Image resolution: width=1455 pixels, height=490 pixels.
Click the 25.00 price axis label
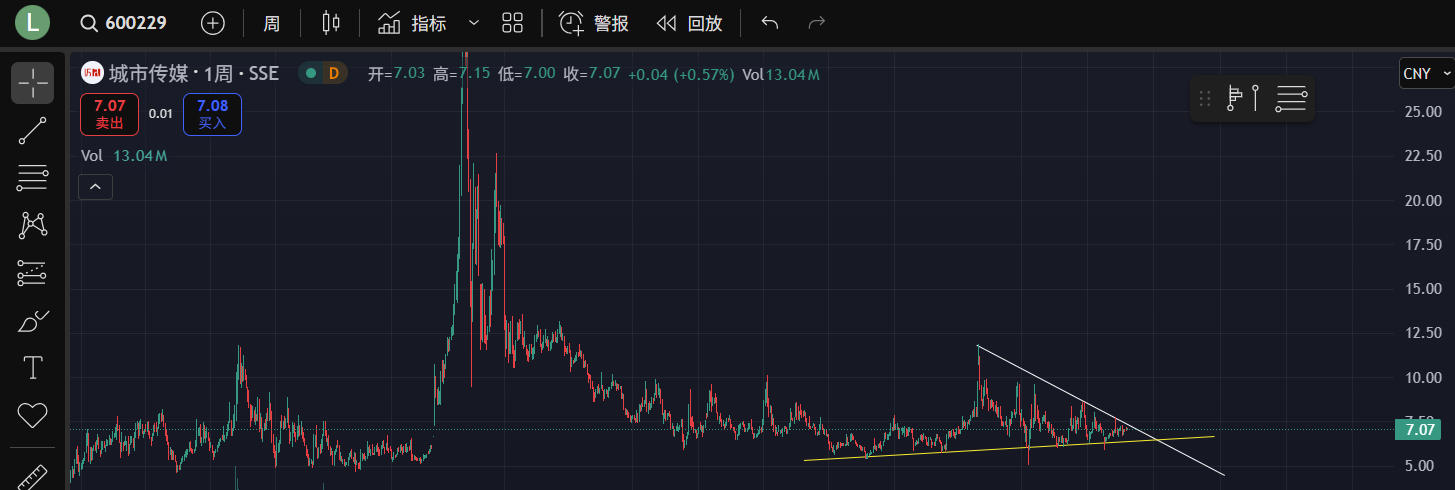pyautogui.click(x=1422, y=111)
